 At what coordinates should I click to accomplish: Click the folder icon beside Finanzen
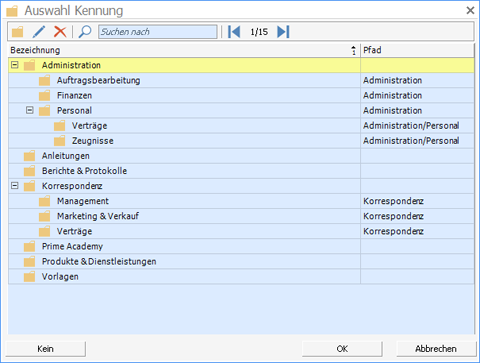pyautogui.click(x=44, y=95)
